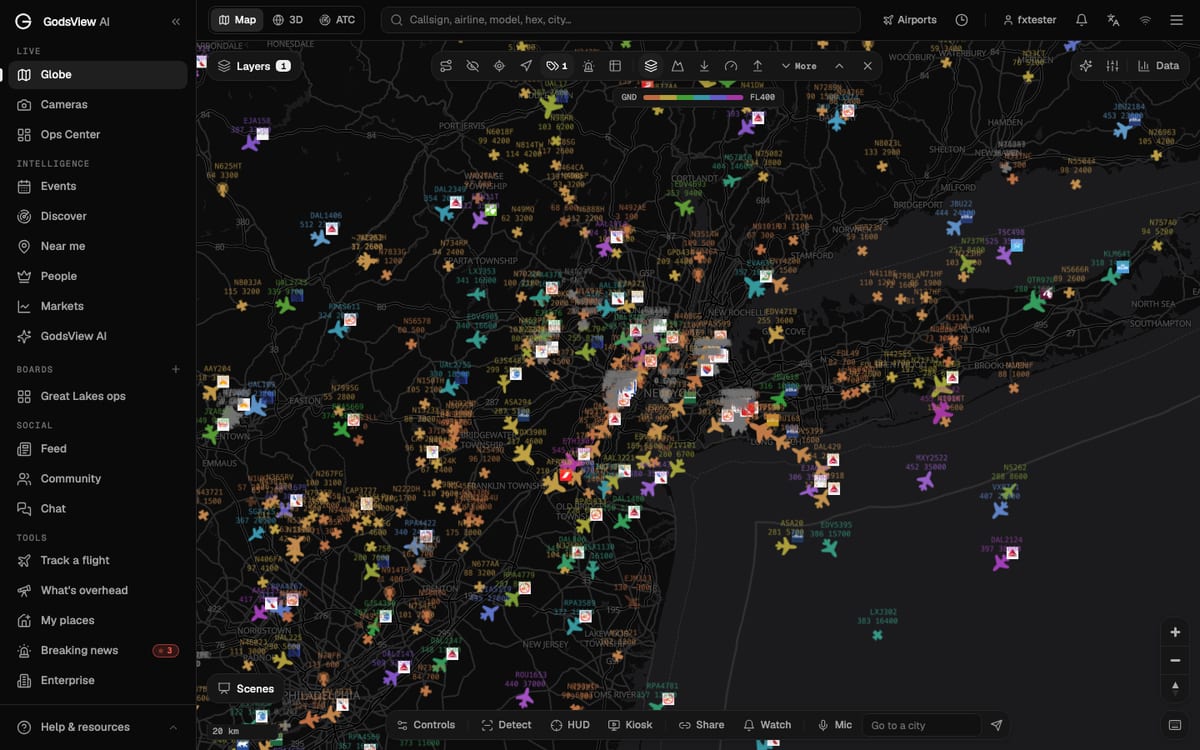Switch to the ATC view tab

click(x=337, y=20)
